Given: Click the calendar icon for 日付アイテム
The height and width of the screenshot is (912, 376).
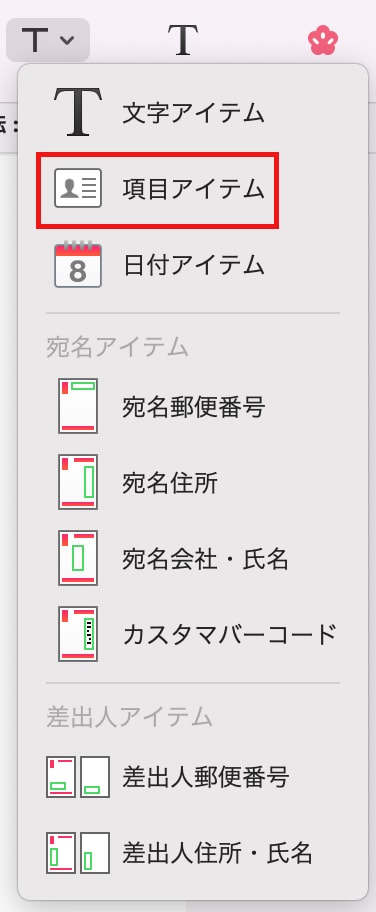Looking at the screenshot, I should (x=78, y=265).
